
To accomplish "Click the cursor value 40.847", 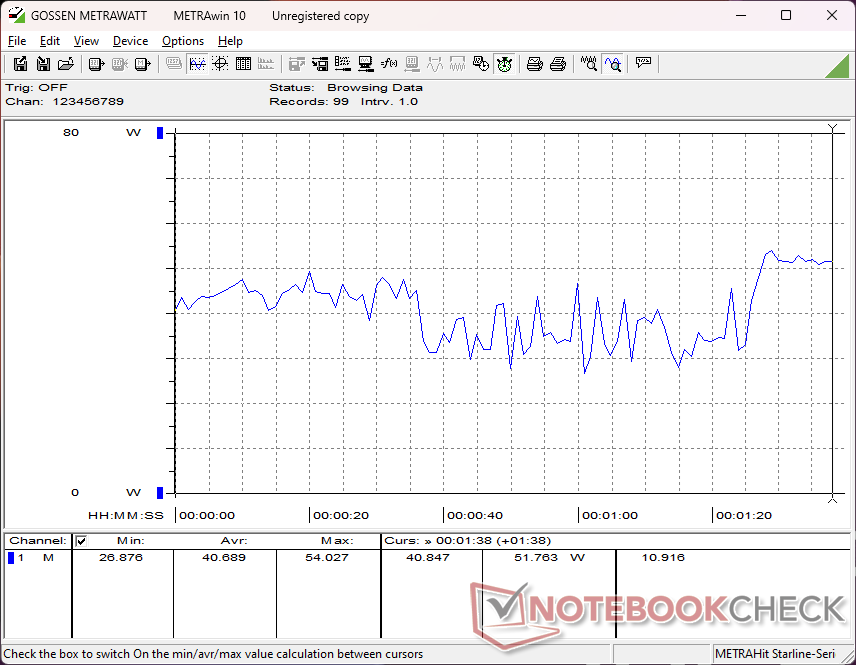I will click(427, 557).
